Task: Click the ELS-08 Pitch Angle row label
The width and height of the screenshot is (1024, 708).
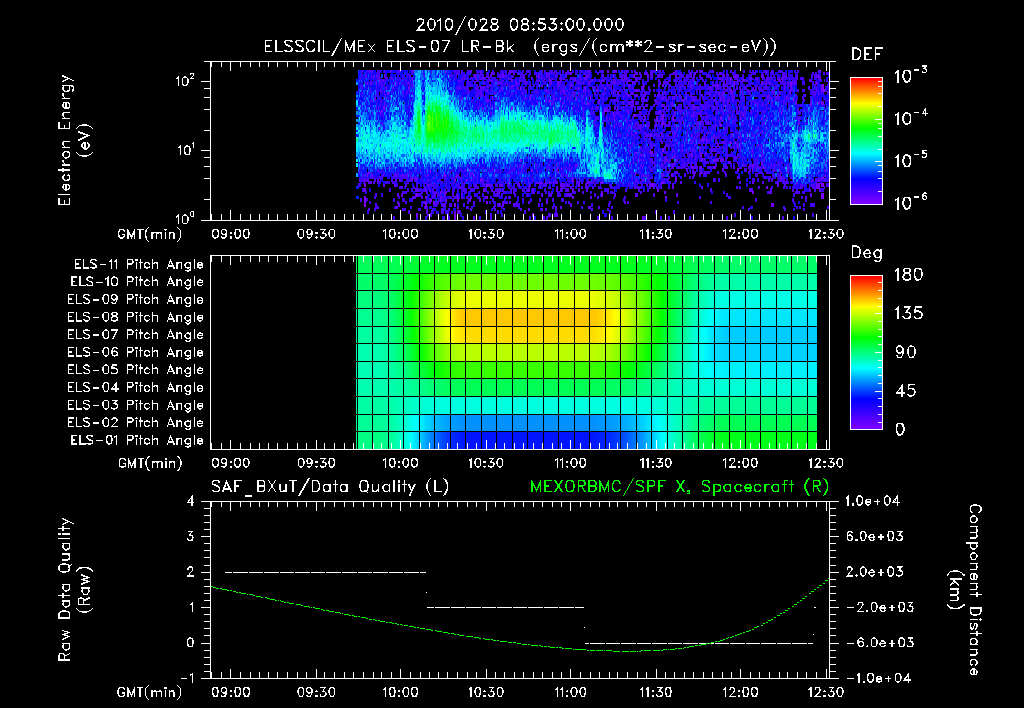Action: (135, 317)
